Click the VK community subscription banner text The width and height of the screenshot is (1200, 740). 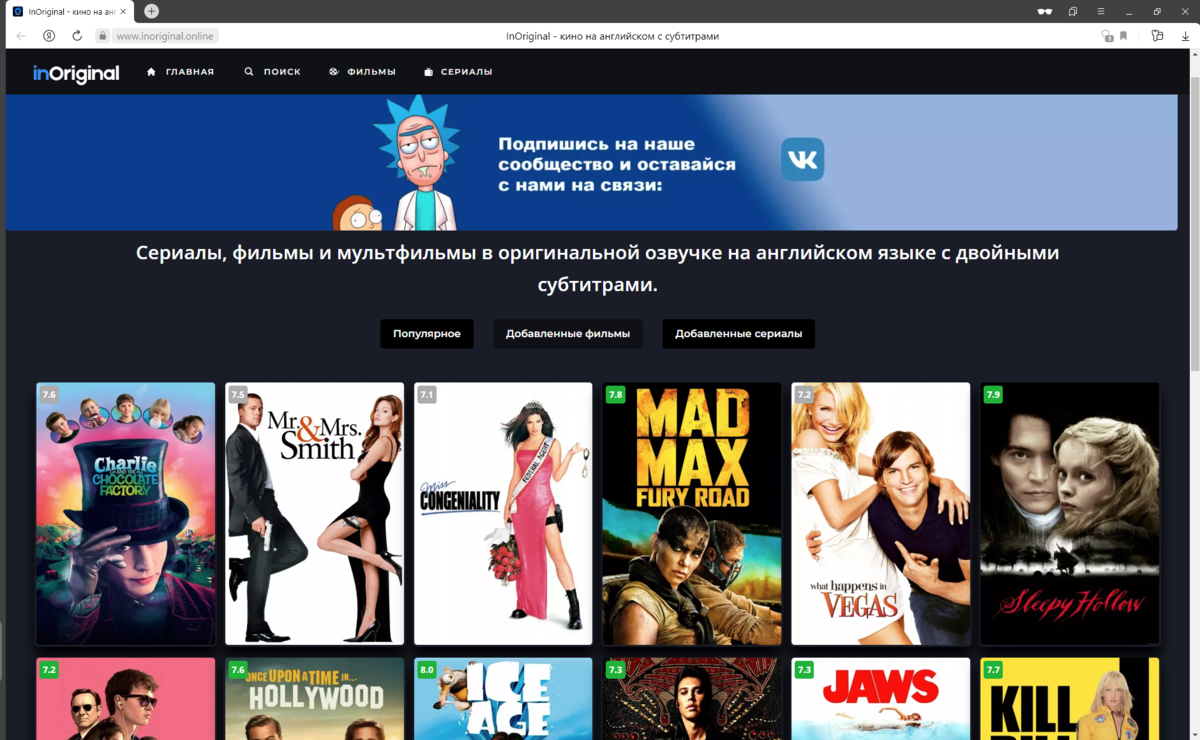[617, 164]
